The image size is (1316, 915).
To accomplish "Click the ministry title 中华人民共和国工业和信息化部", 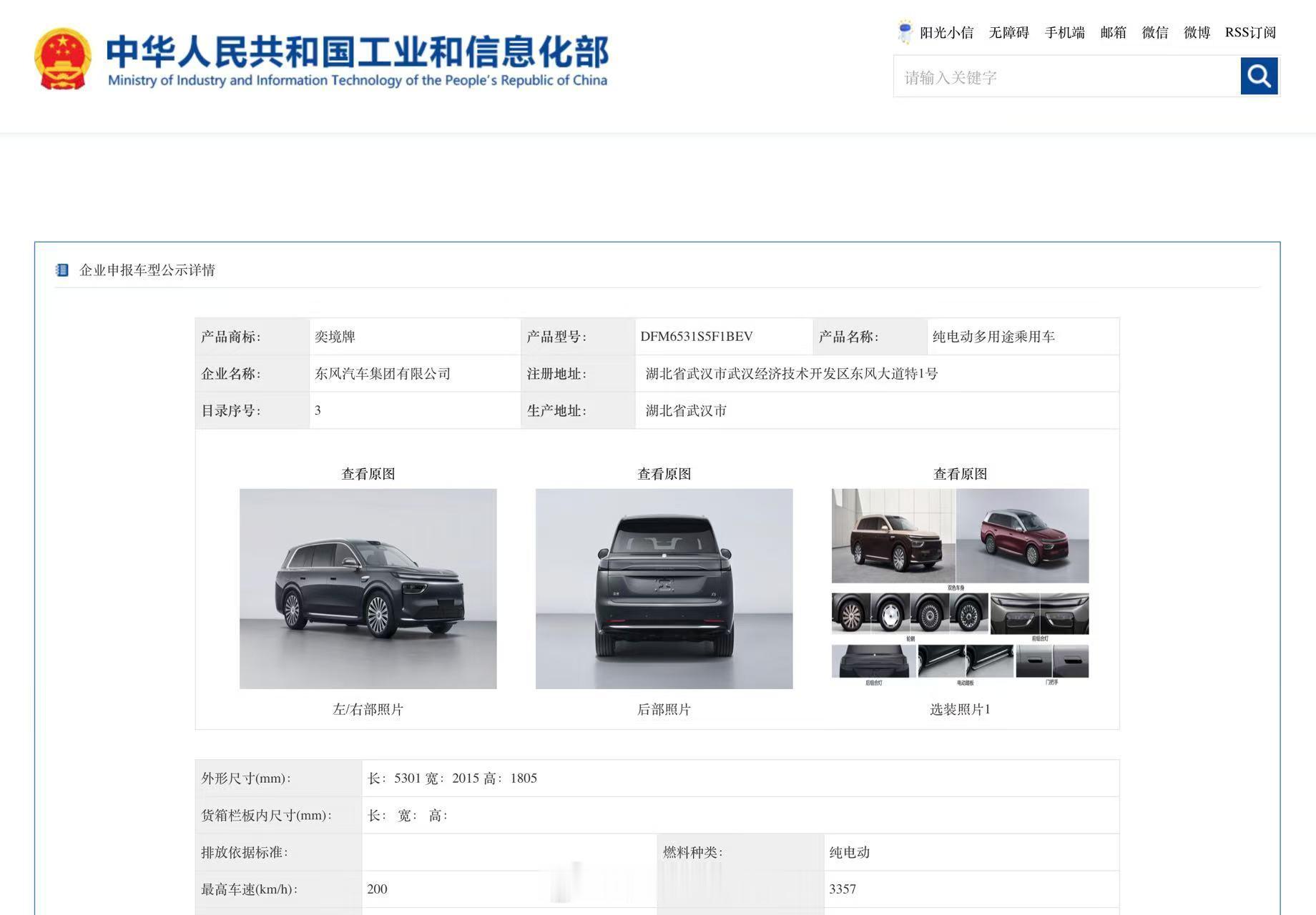I will (358, 51).
